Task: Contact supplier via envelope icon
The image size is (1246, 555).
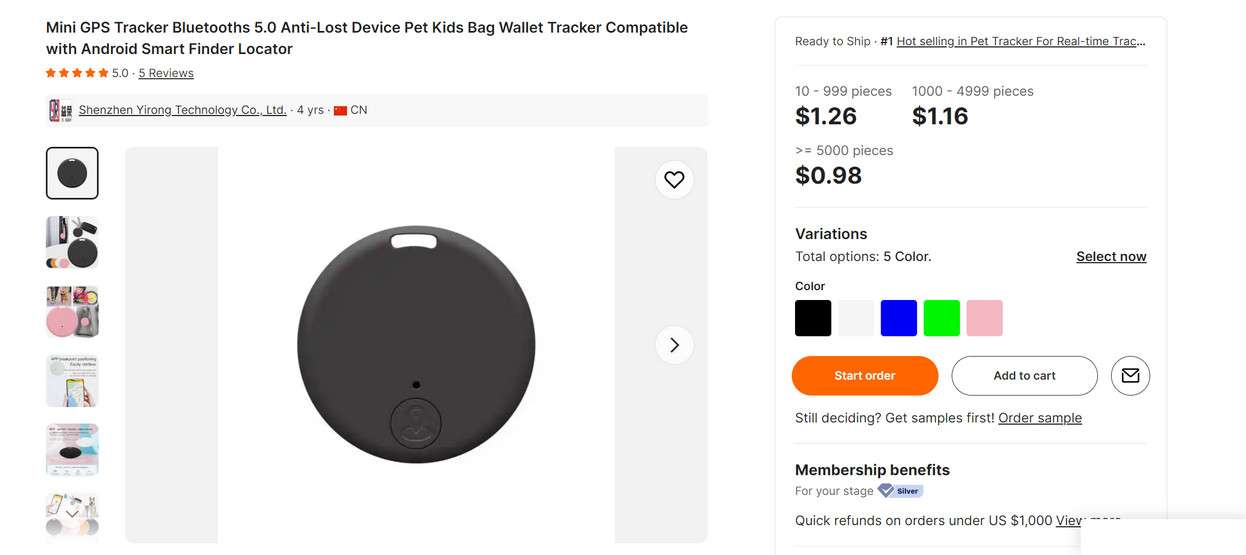Action: (x=1130, y=376)
